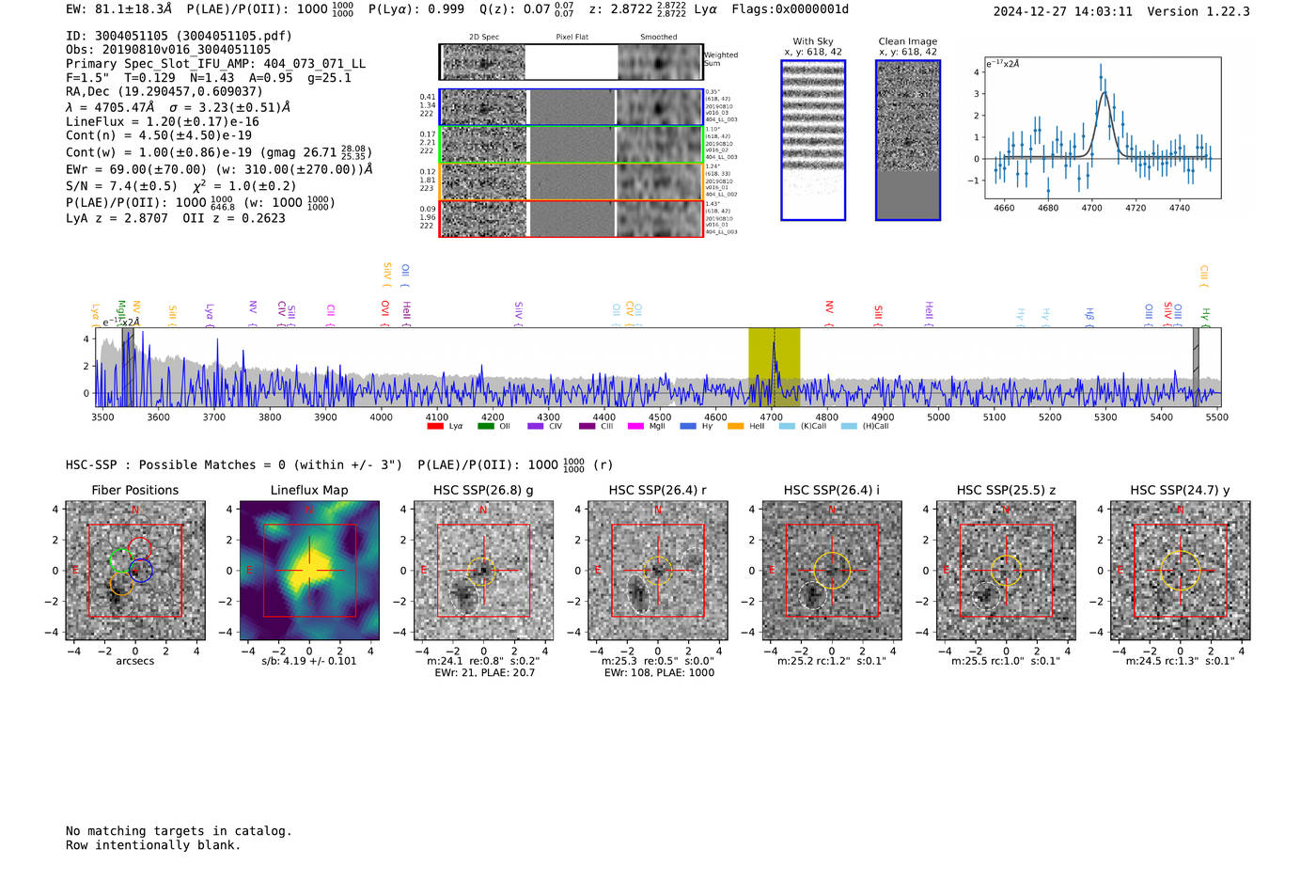Click the λ = 4705.47Å text line

[x=179, y=107]
